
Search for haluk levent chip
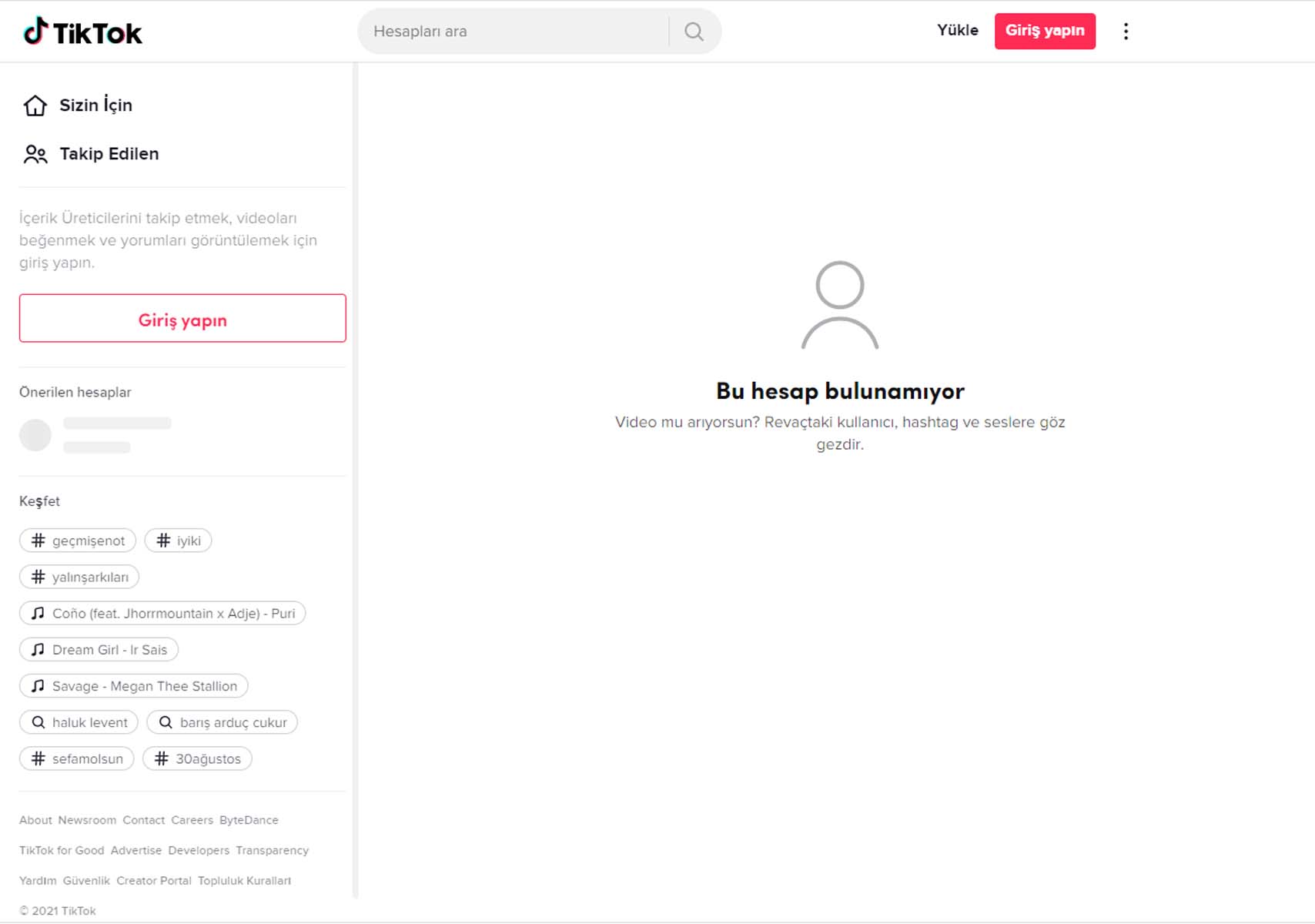tap(79, 722)
